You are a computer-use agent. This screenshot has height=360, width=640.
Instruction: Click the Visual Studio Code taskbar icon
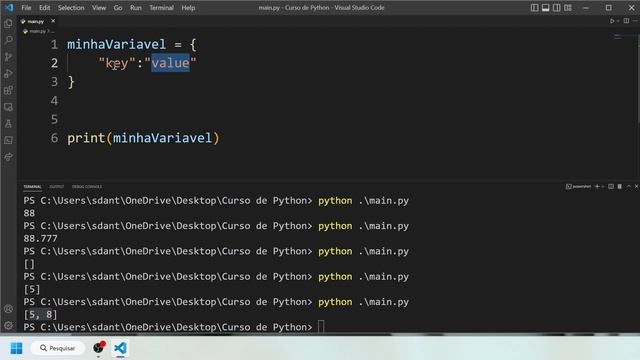point(120,348)
